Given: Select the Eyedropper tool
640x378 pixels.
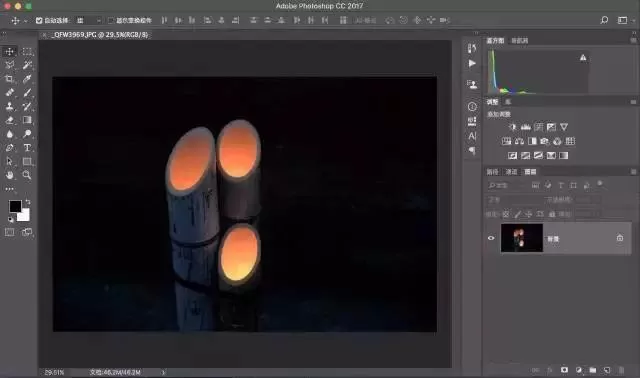Looking at the screenshot, I should [27, 79].
